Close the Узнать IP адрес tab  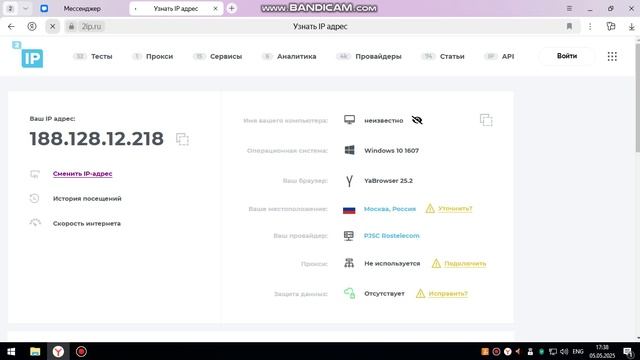[216, 8]
